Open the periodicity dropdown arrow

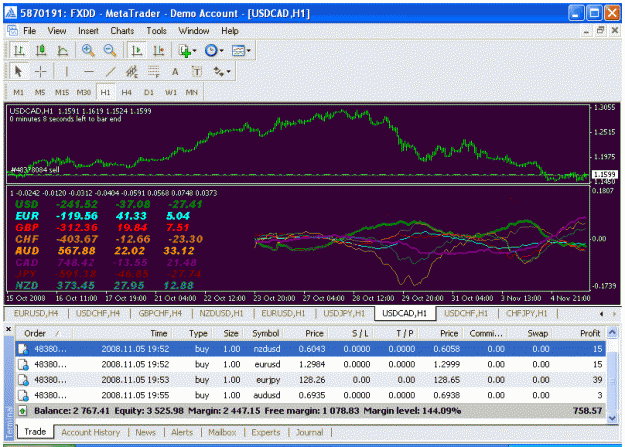[222, 51]
